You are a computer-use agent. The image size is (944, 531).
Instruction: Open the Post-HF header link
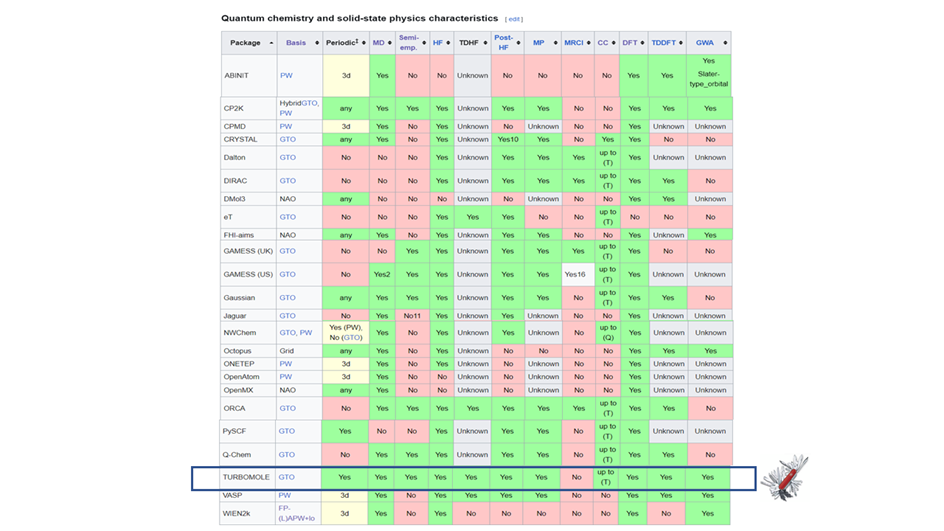click(504, 43)
